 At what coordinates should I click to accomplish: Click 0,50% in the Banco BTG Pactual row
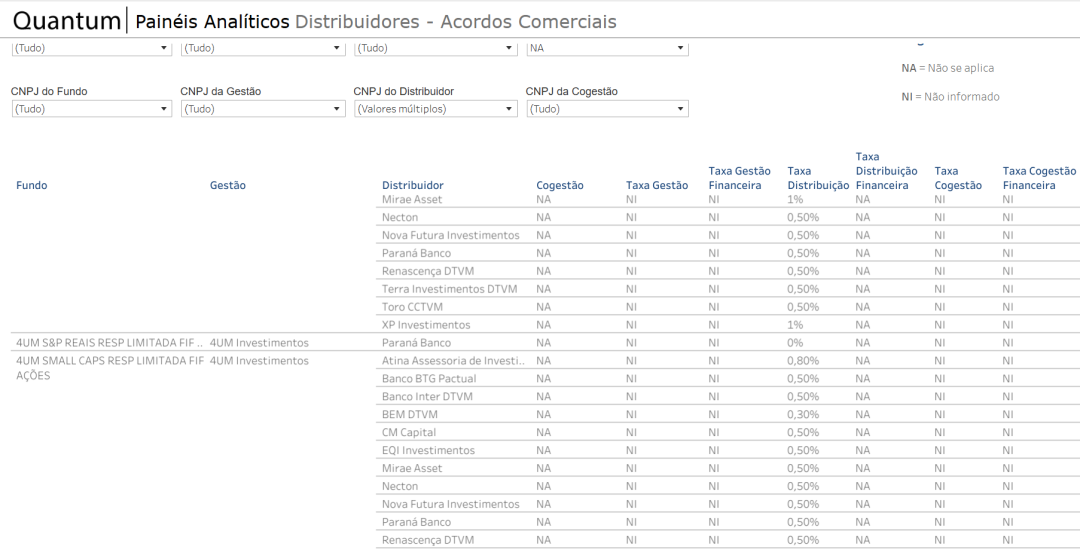point(803,378)
